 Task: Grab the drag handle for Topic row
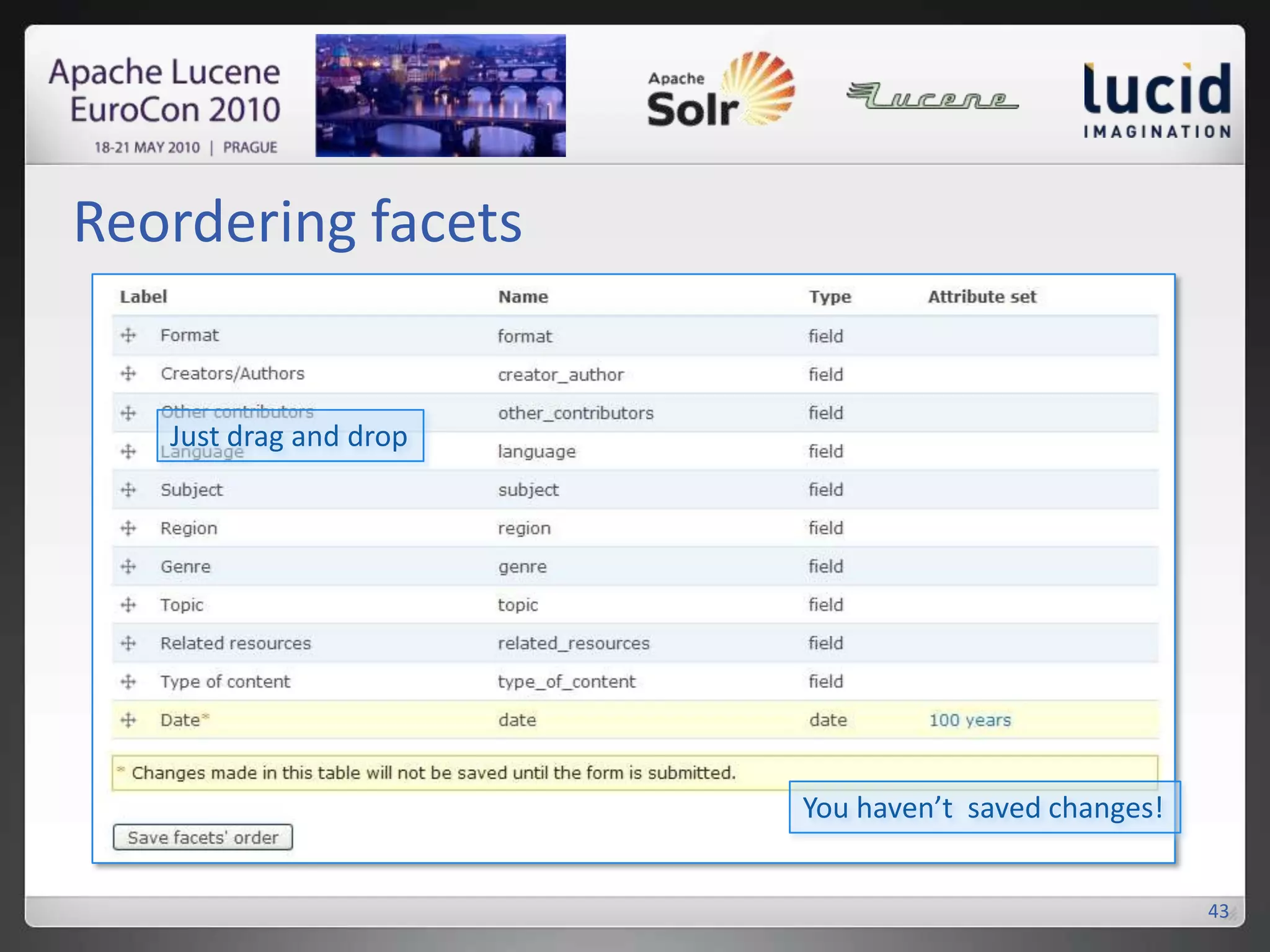[x=128, y=605]
